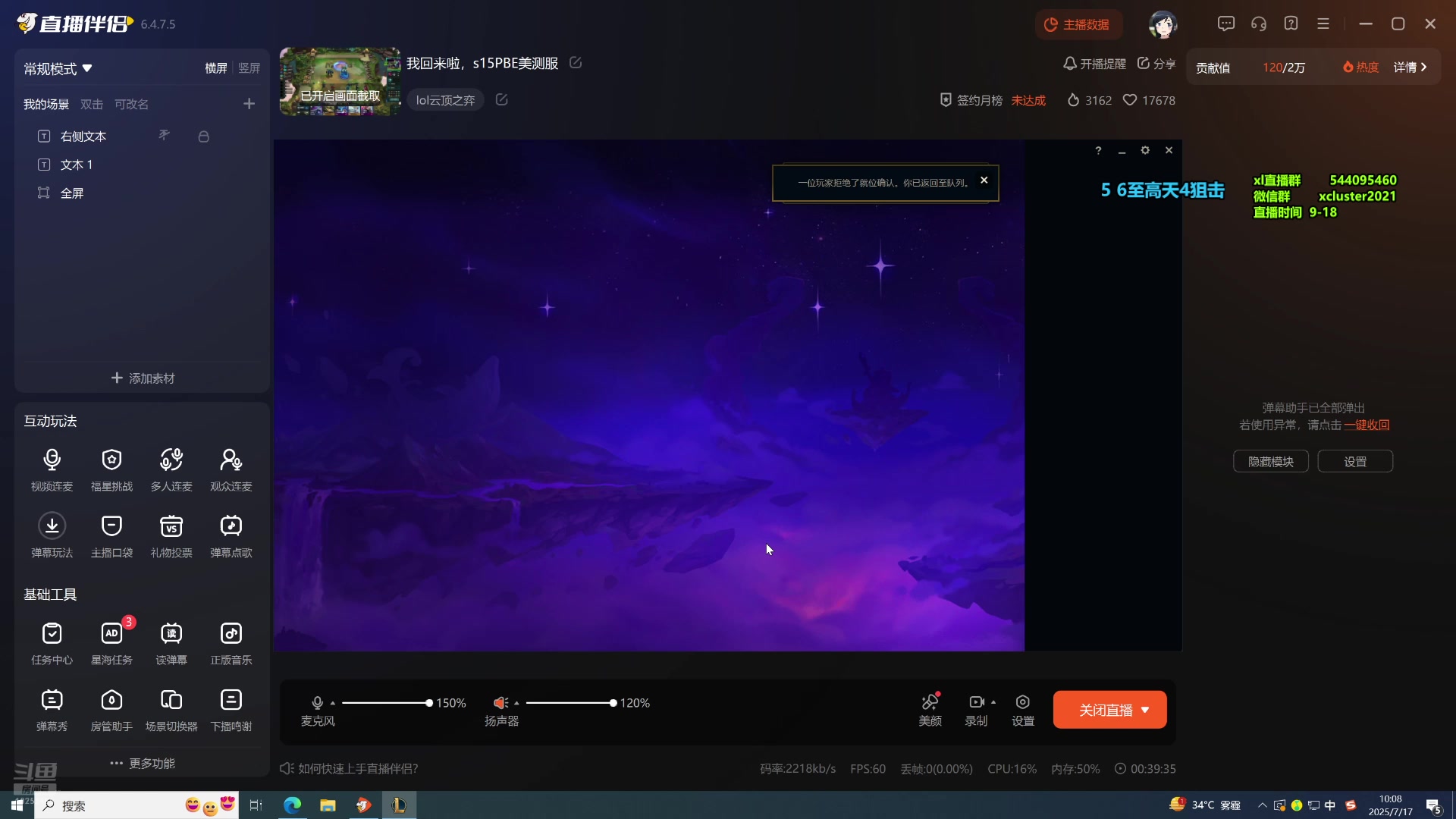The height and width of the screenshot is (819, 1456).
Task: Click 分享 share button
Action: (x=1156, y=64)
